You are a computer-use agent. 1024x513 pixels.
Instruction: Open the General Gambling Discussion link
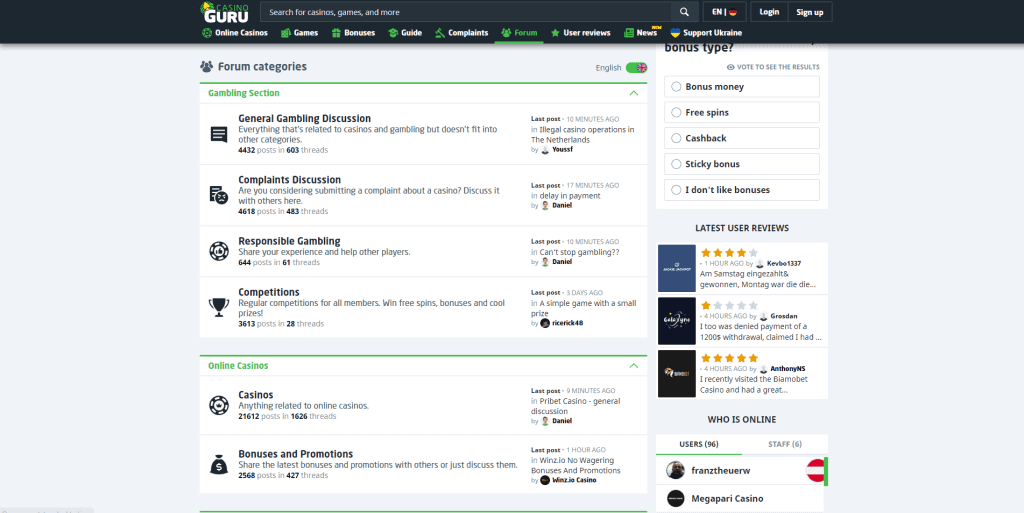[304, 118]
